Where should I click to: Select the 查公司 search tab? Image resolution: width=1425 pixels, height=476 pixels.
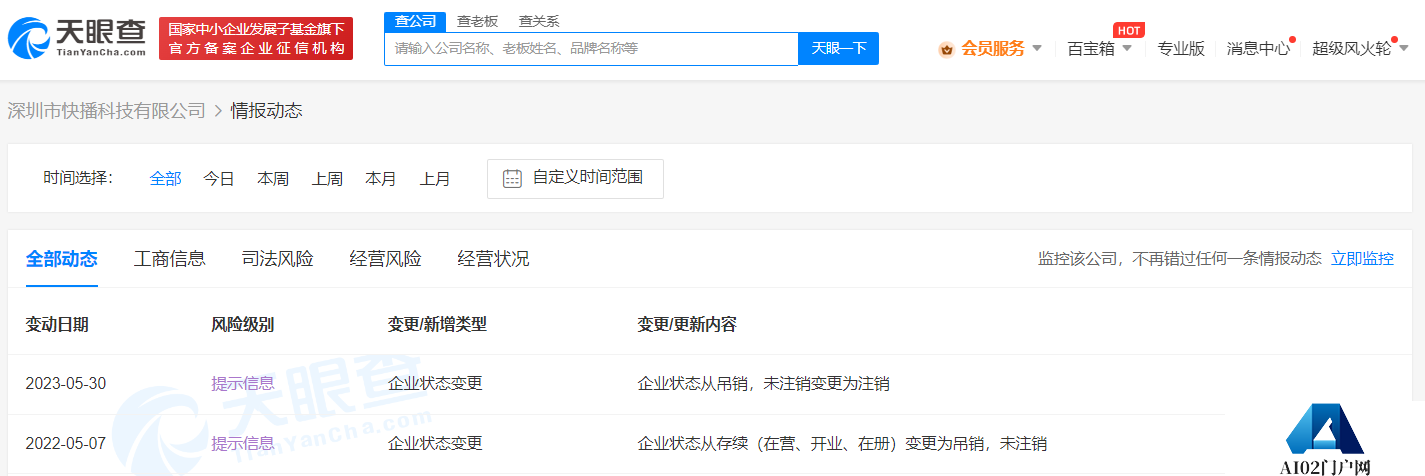coord(414,22)
